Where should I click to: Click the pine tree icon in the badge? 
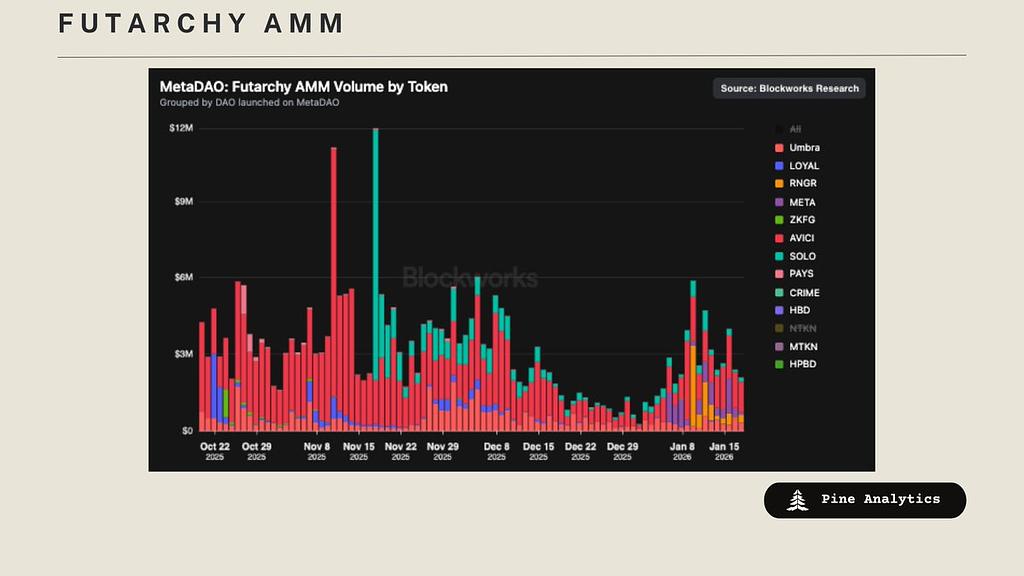click(x=797, y=500)
